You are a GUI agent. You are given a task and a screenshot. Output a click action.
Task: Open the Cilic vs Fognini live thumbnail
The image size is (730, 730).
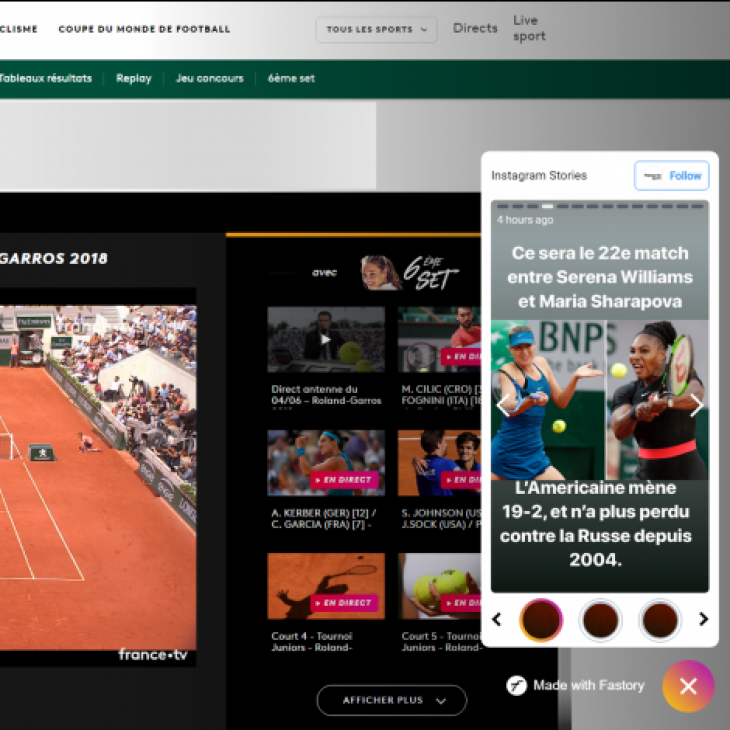(439, 339)
